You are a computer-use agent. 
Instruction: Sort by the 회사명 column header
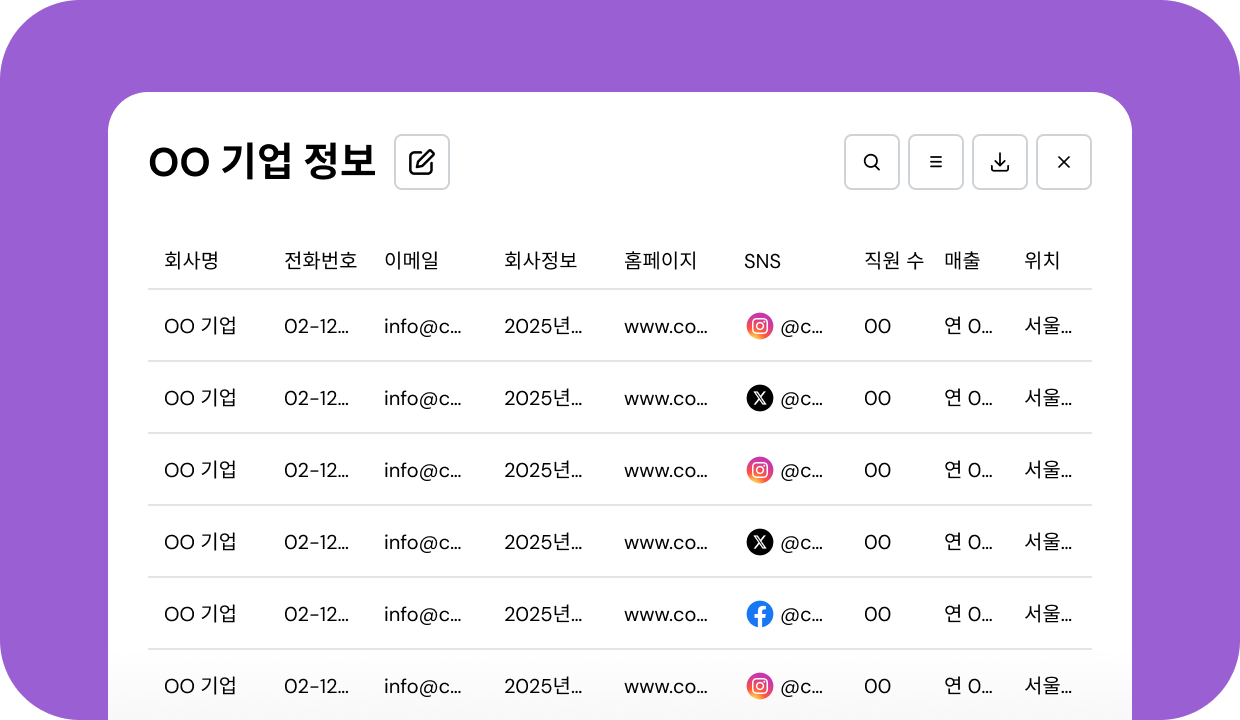pos(191,261)
